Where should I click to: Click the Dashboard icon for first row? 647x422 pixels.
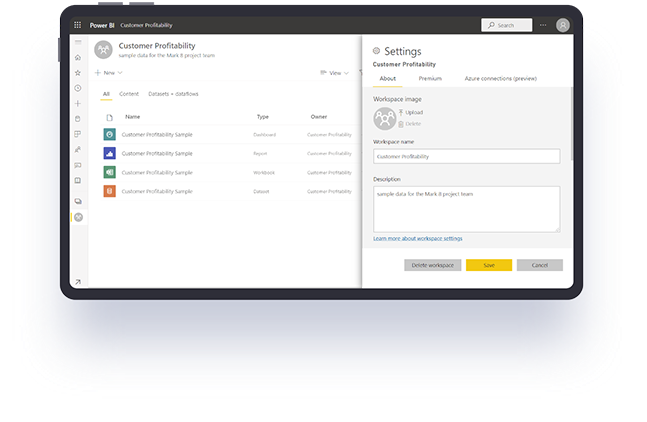pyautogui.click(x=109, y=134)
